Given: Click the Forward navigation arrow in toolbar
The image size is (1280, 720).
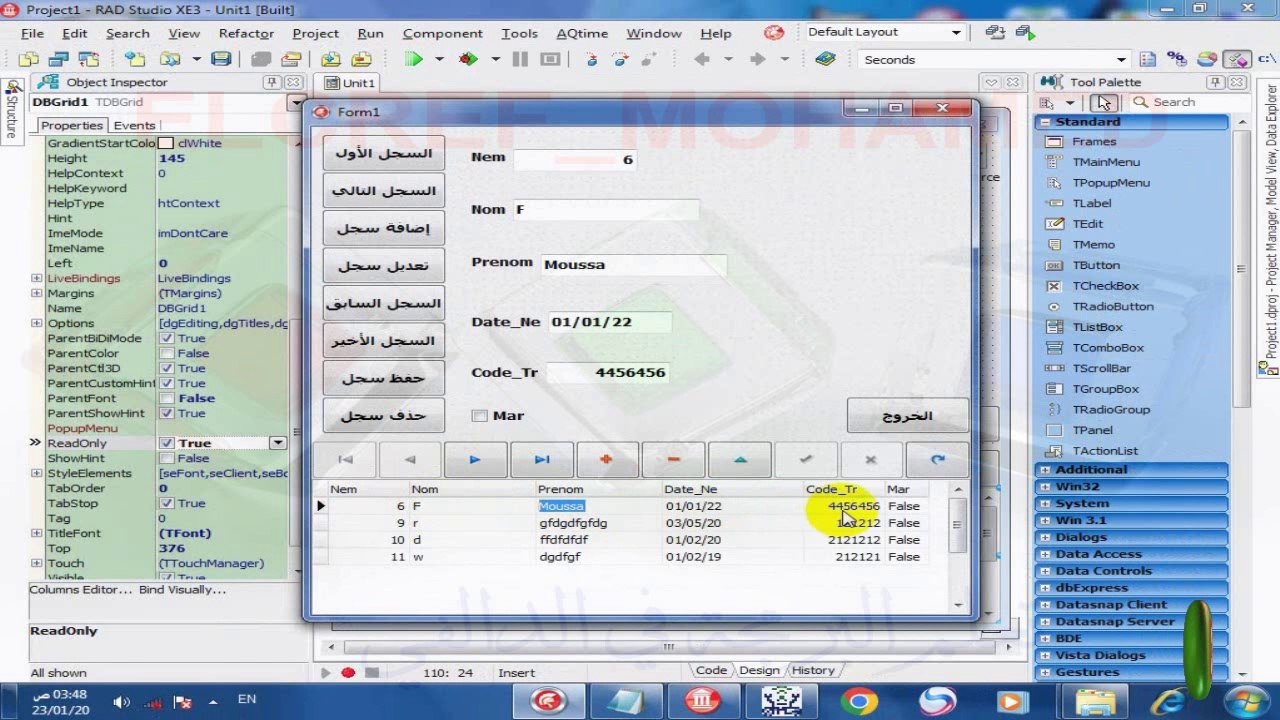Looking at the screenshot, I should click(756, 59).
